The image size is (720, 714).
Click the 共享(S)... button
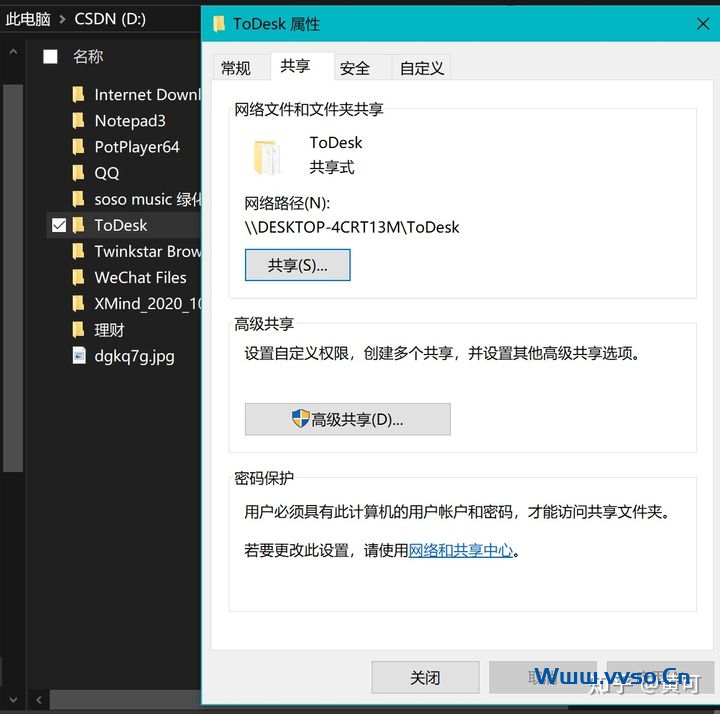(x=297, y=265)
